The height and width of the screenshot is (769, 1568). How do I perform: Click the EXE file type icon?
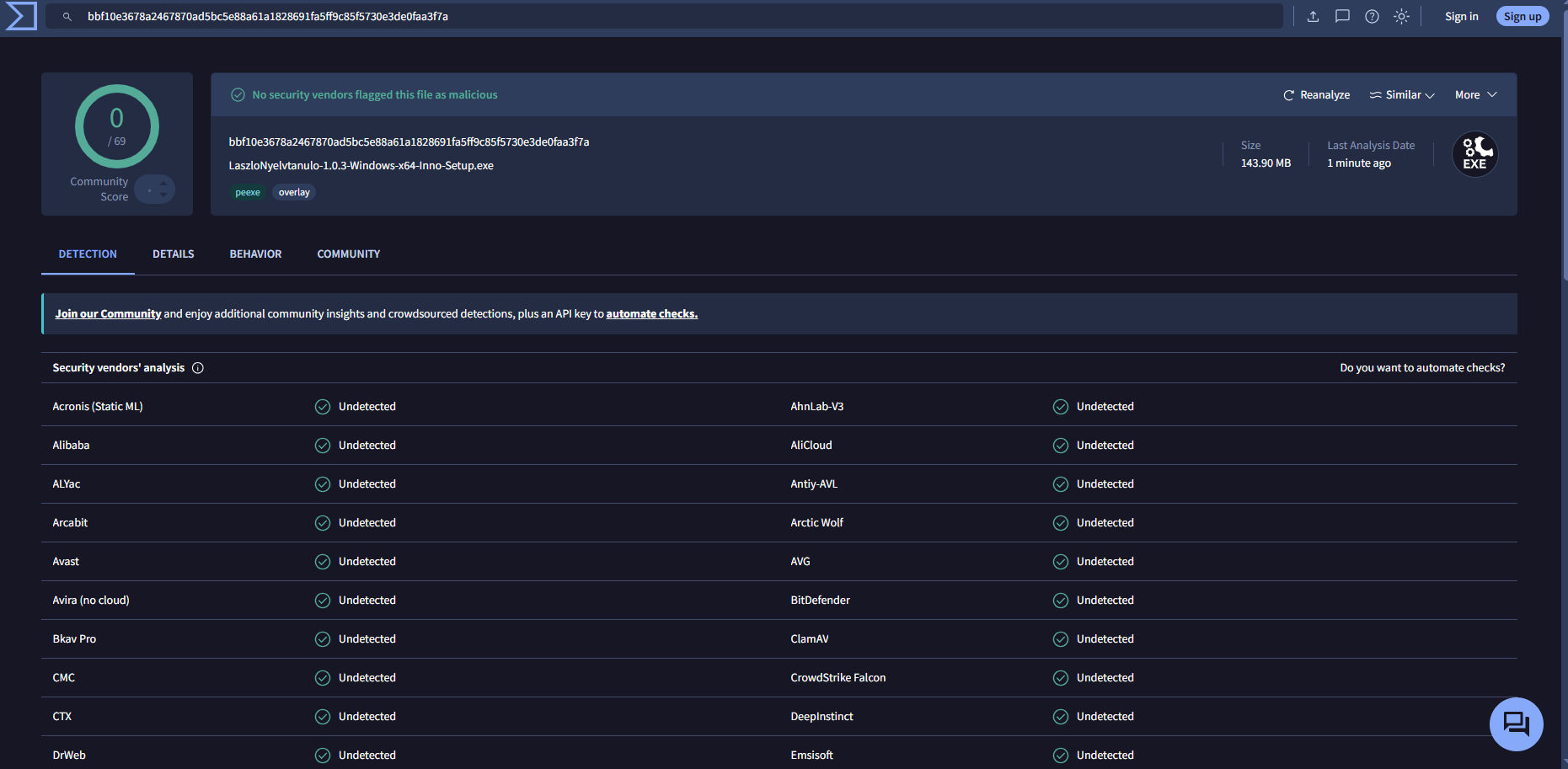(x=1474, y=154)
